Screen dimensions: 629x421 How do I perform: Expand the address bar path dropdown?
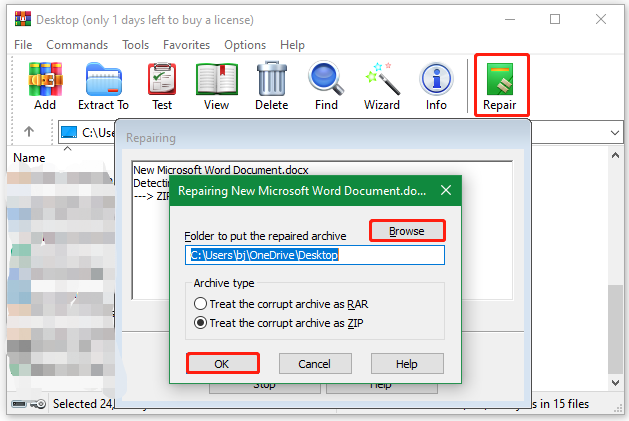tap(615, 132)
